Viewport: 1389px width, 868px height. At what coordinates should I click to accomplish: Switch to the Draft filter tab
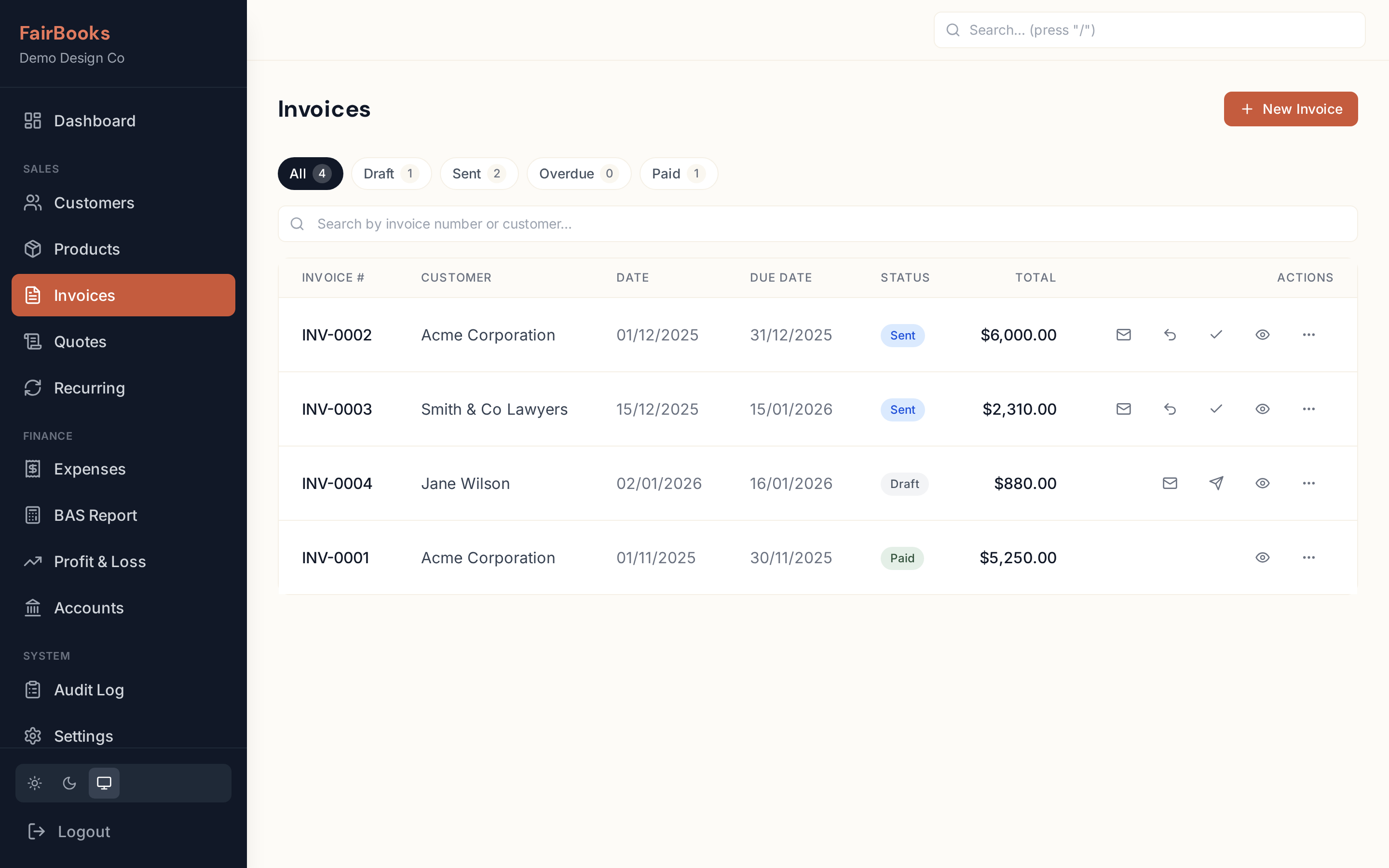pos(391,174)
